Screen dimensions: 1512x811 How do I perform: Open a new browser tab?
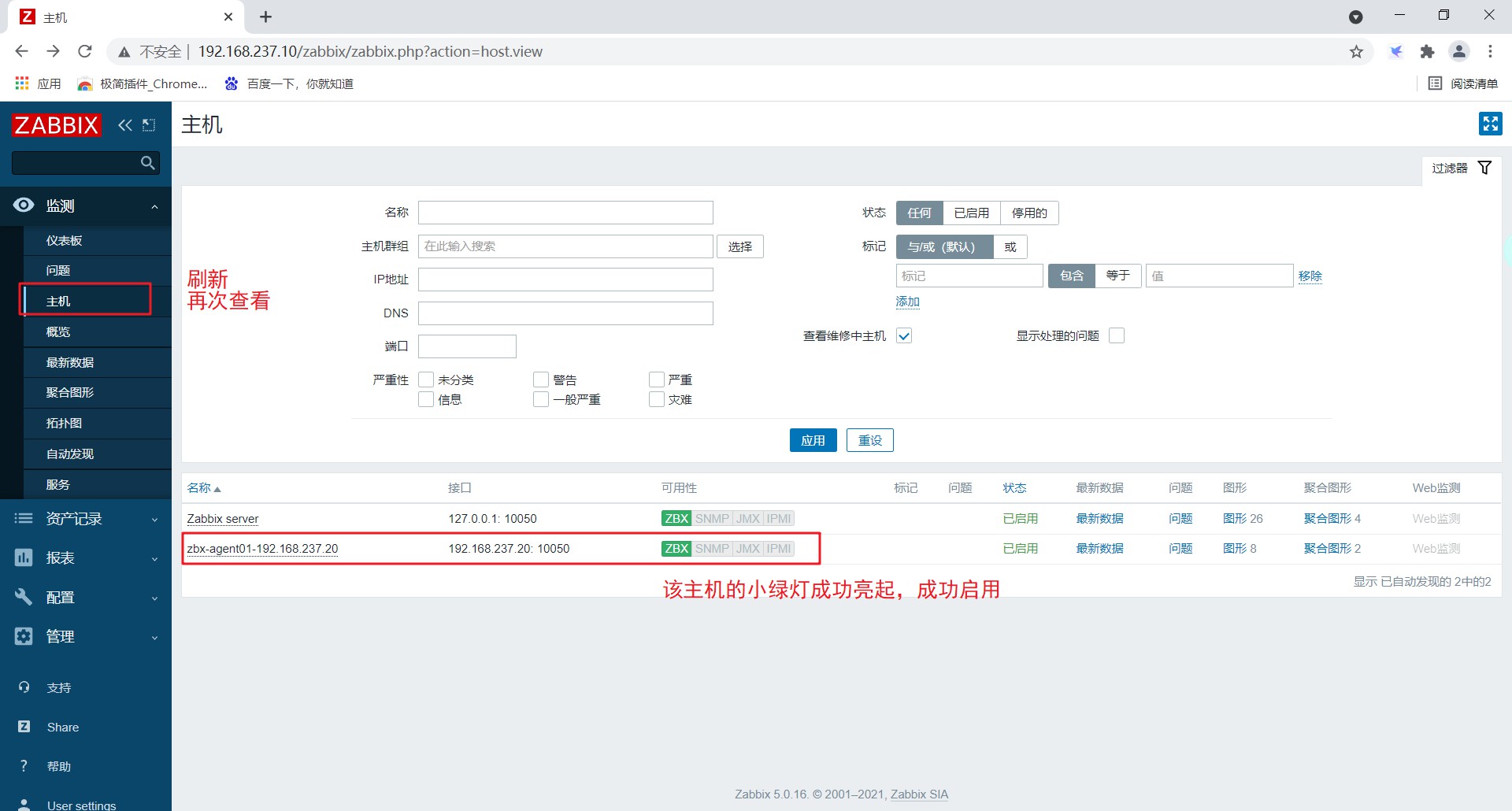[x=265, y=17]
